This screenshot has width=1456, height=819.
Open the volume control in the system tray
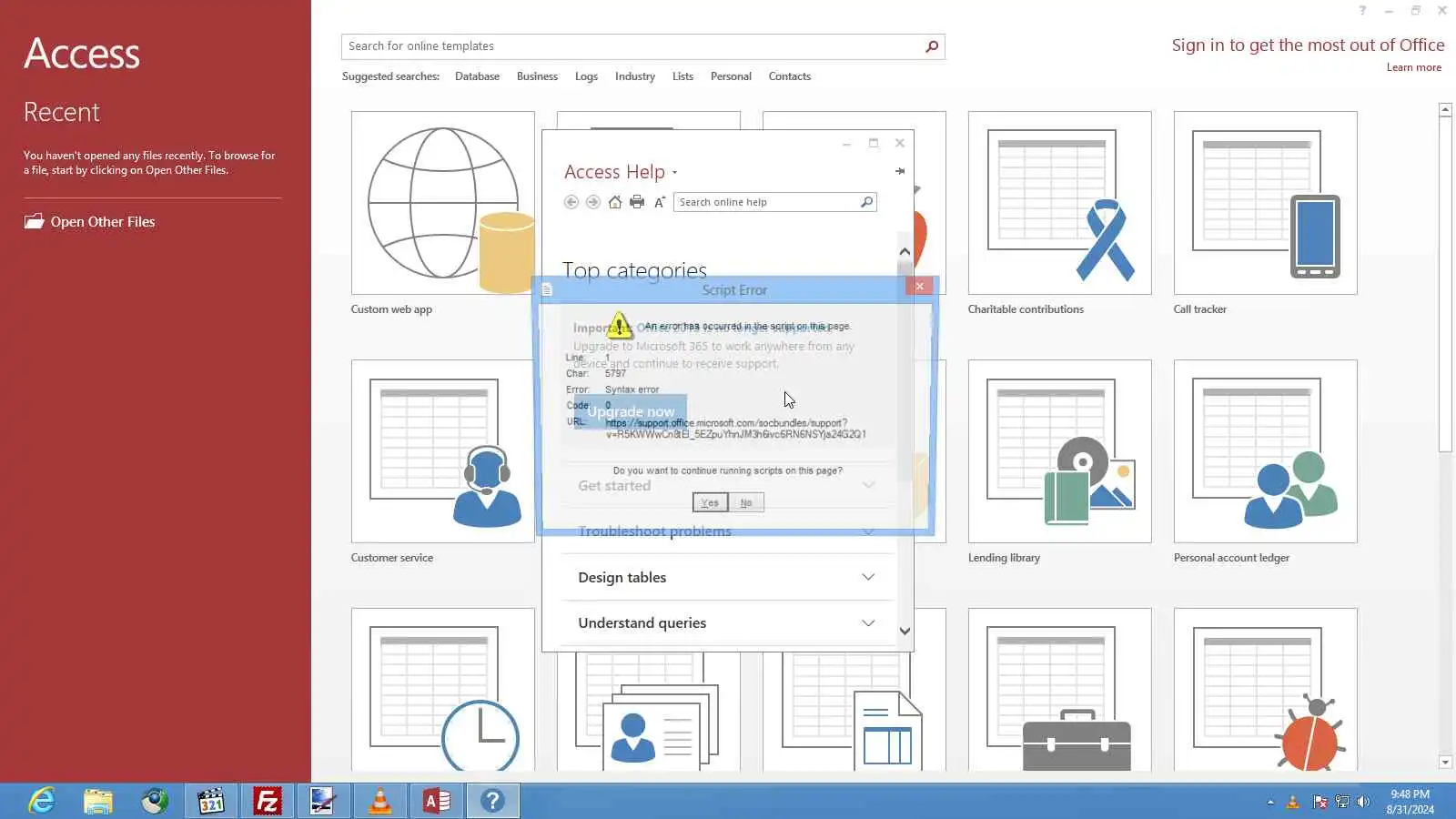point(1363,802)
